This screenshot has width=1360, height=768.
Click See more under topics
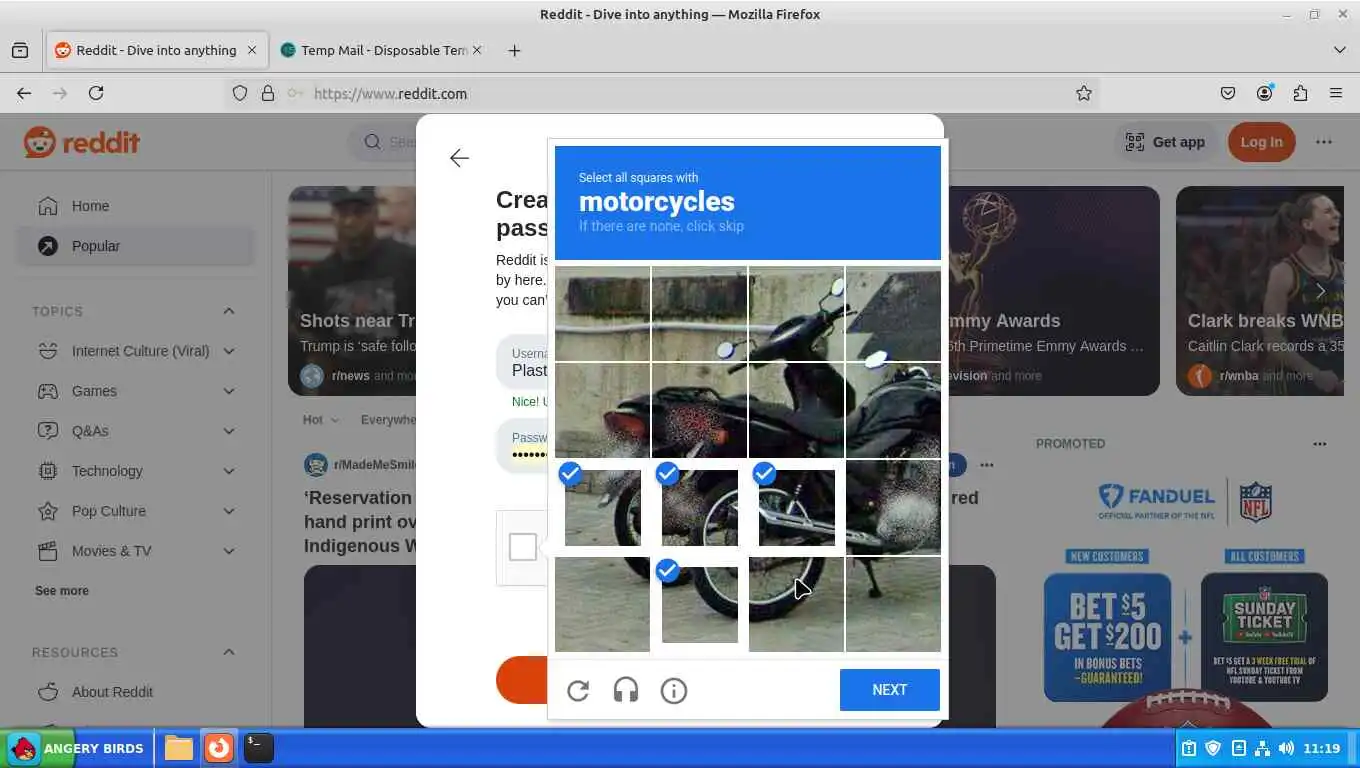(62, 591)
